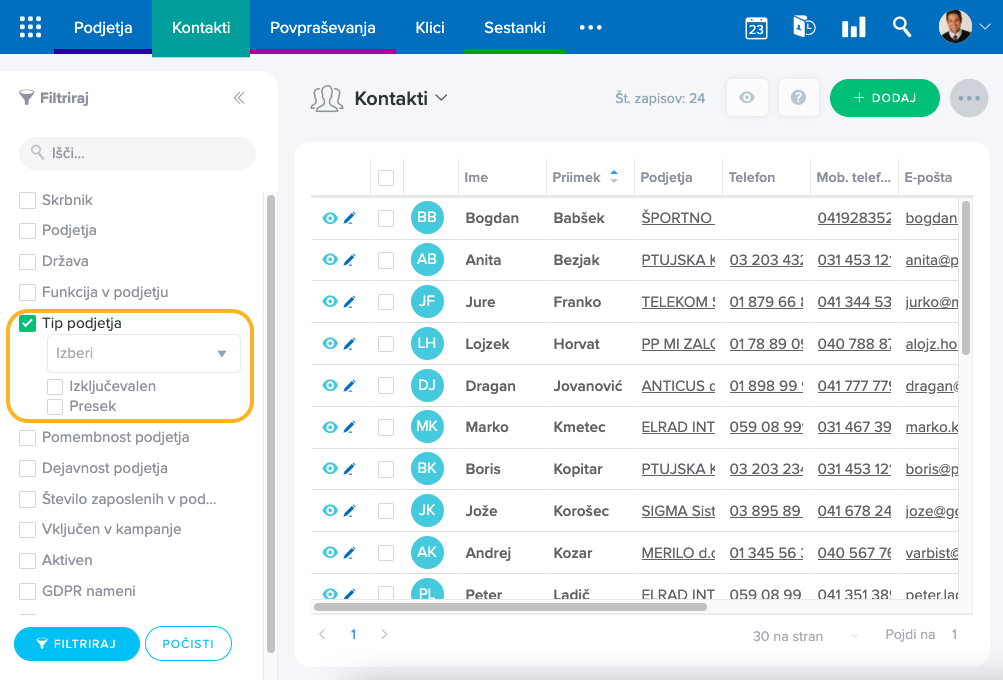Collapse filter panel with double chevron

tap(239, 98)
